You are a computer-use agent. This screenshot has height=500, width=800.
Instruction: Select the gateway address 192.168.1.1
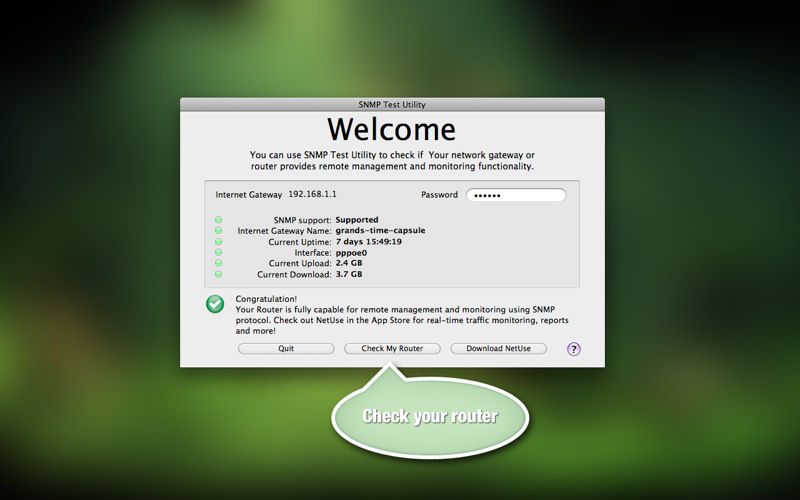pyautogui.click(x=312, y=194)
